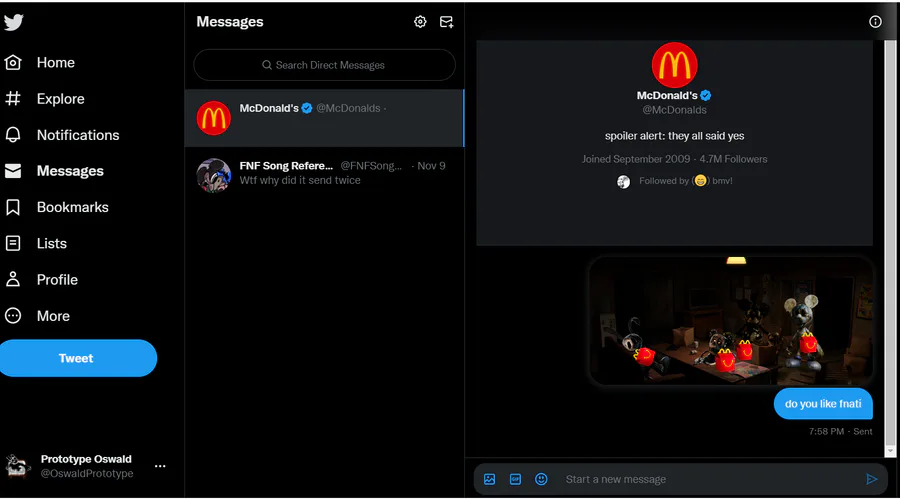Click small follower avatar beside 'Followed by'
This screenshot has height=499, width=900.
point(623,181)
